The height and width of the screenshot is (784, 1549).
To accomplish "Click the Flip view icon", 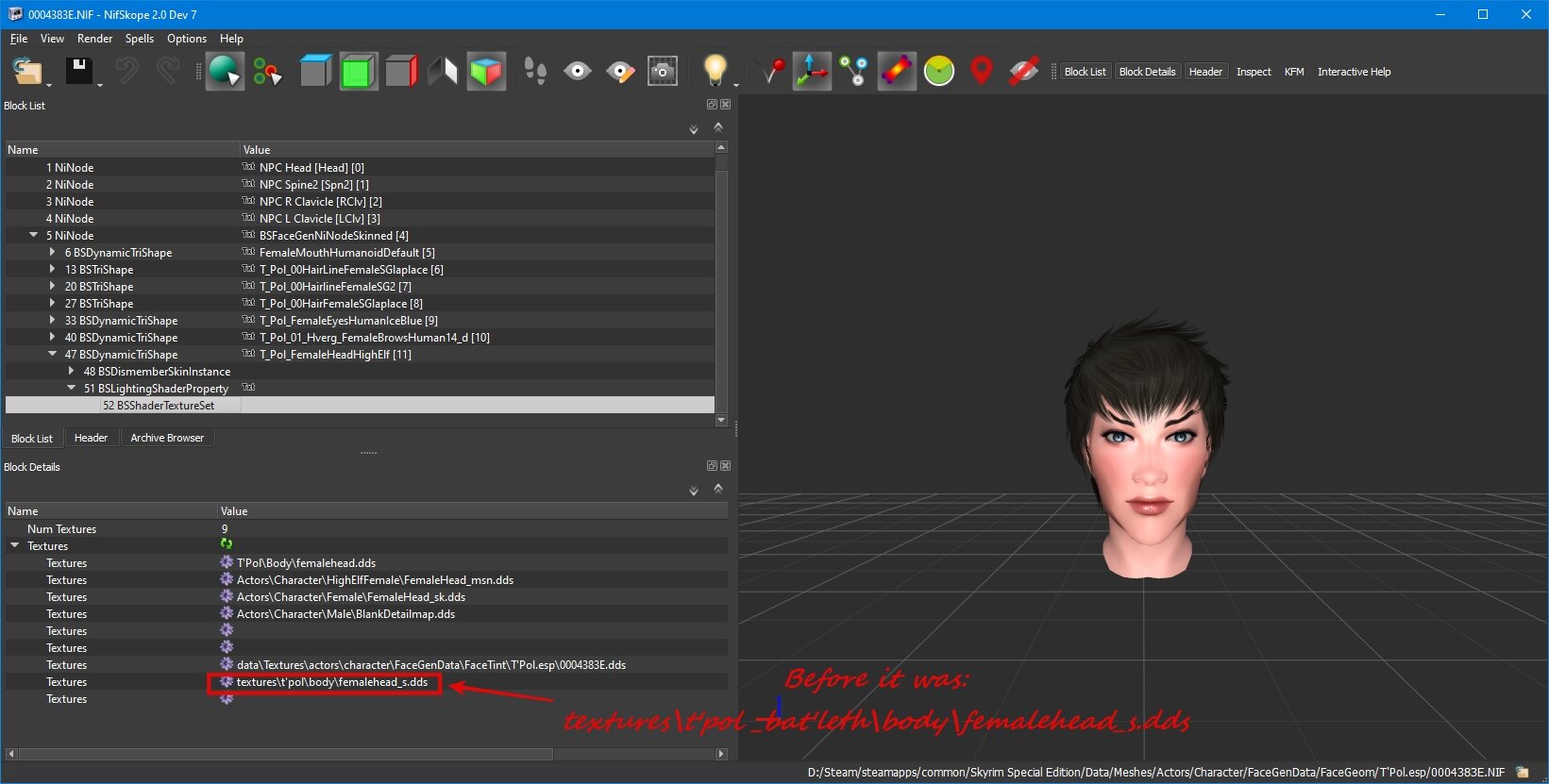I will point(444,71).
